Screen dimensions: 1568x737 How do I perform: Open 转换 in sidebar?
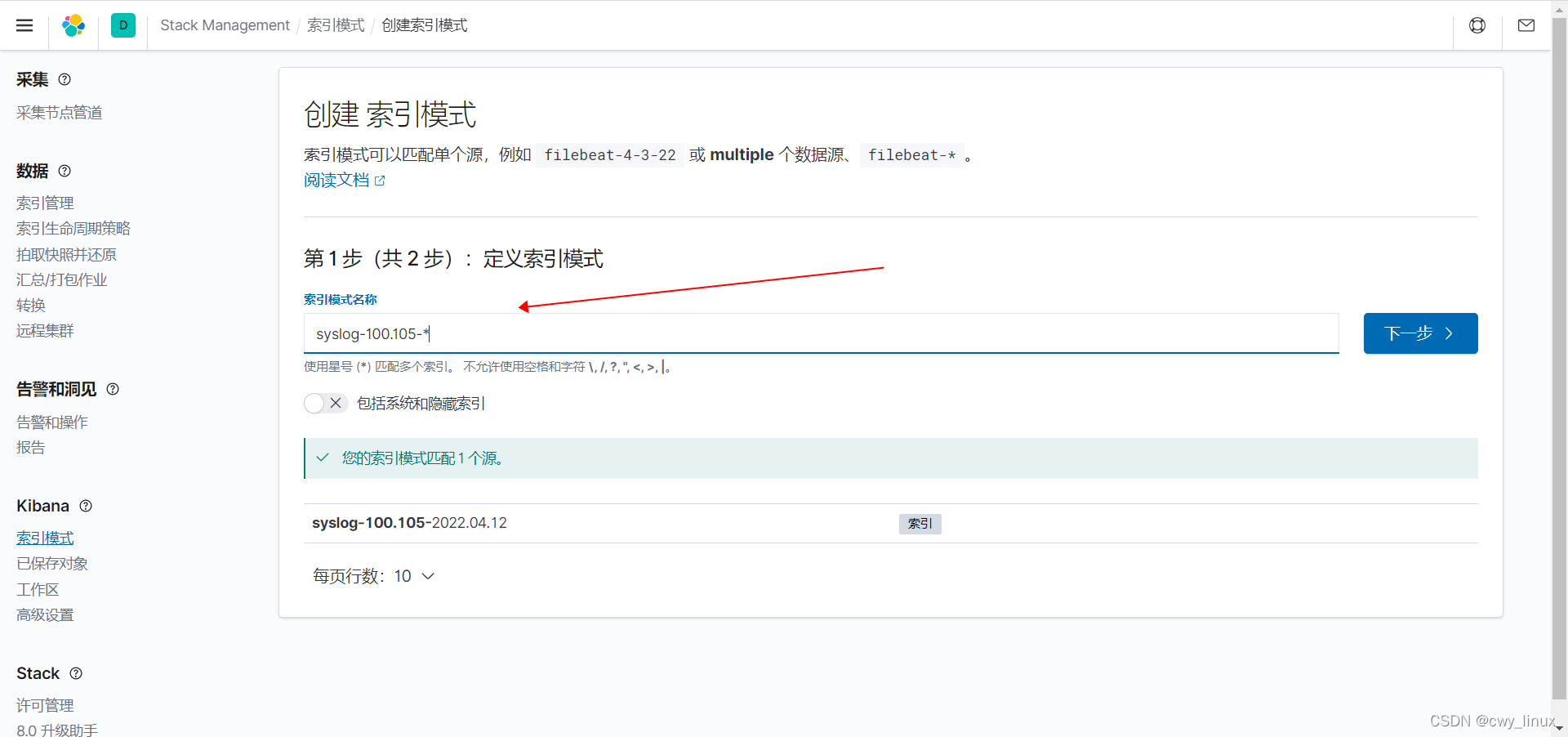31,305
